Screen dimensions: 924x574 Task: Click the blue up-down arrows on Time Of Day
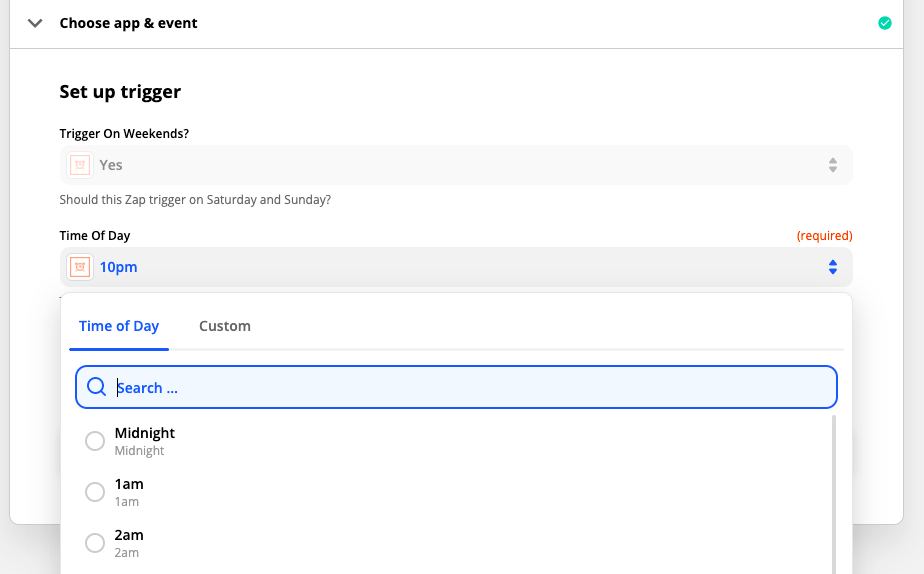tap(833, 267)
